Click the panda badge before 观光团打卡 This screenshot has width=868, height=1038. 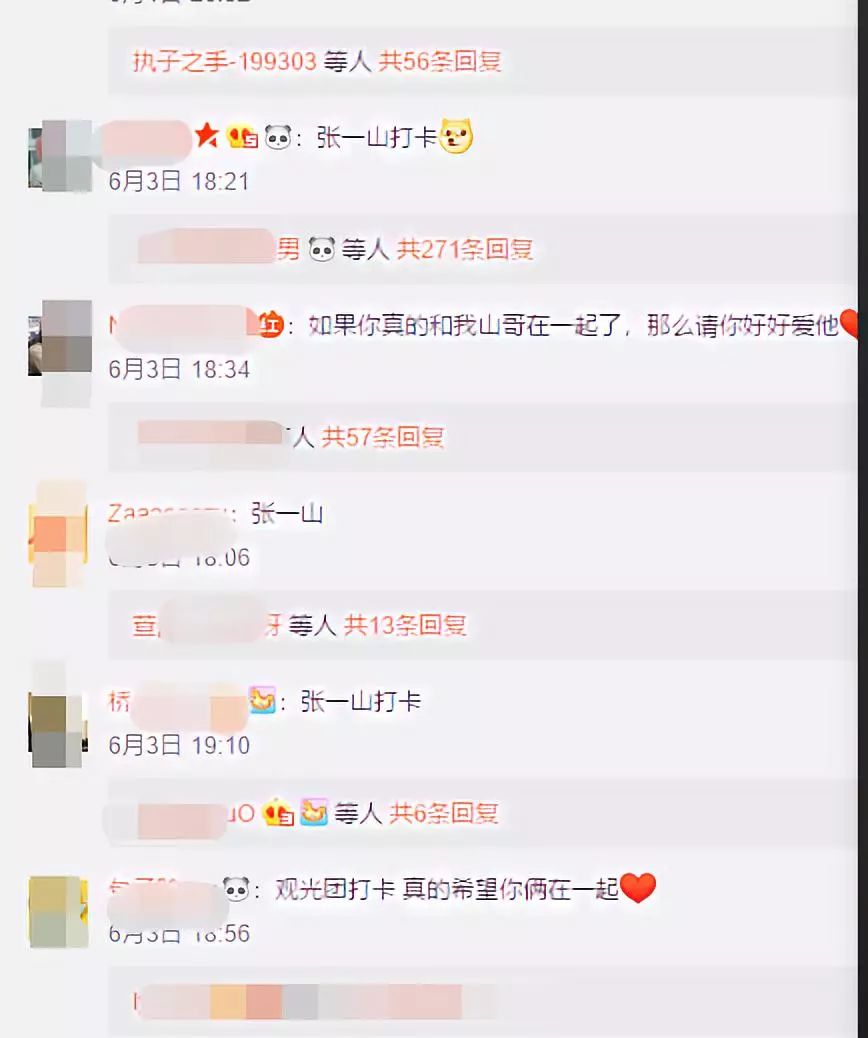point(236,888)
